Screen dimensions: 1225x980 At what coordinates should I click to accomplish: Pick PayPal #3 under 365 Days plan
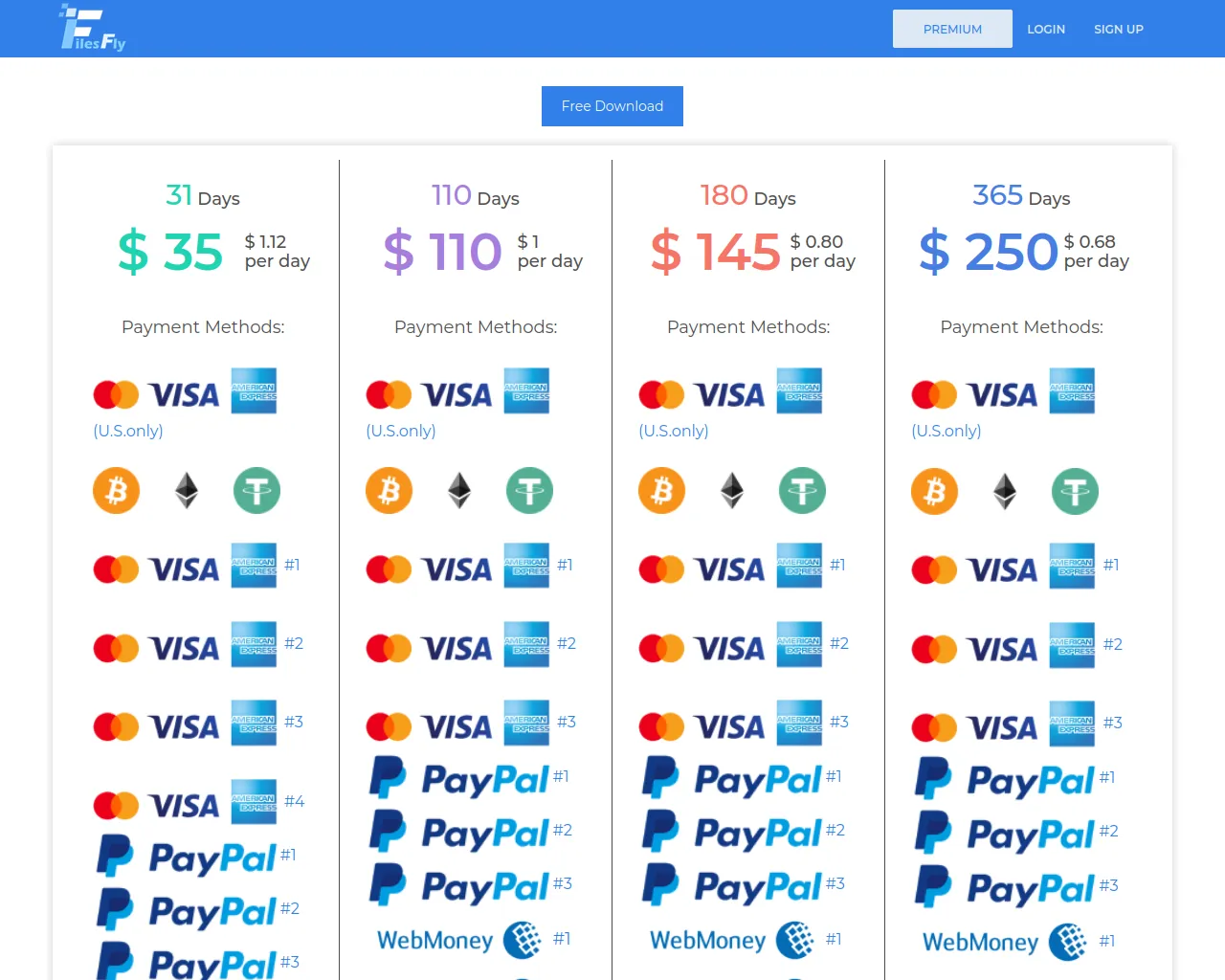coord(1015,887)
